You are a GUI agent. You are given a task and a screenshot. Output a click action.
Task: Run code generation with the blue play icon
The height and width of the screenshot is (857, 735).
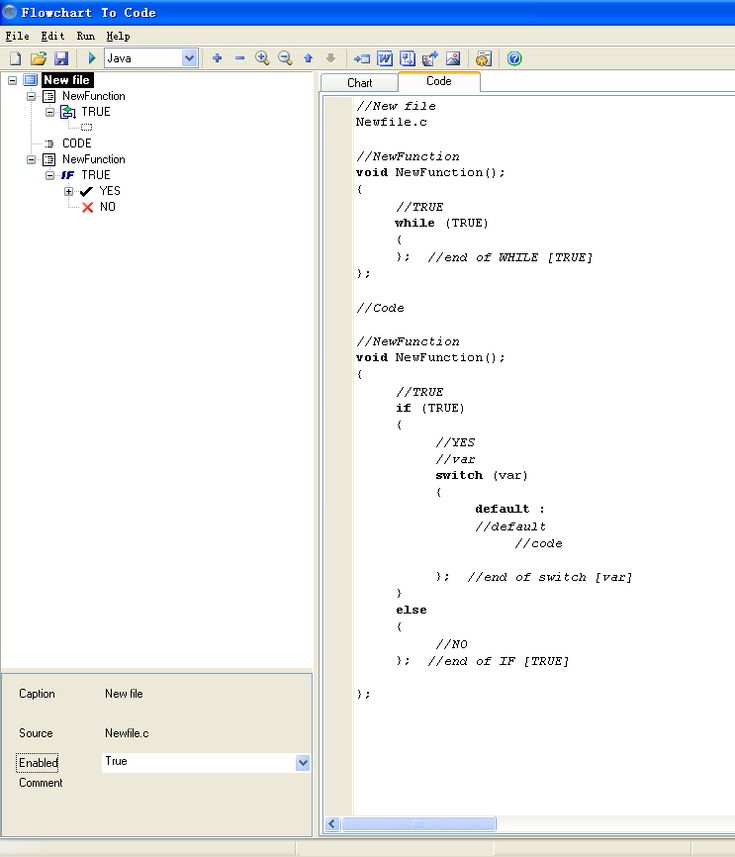92,58
